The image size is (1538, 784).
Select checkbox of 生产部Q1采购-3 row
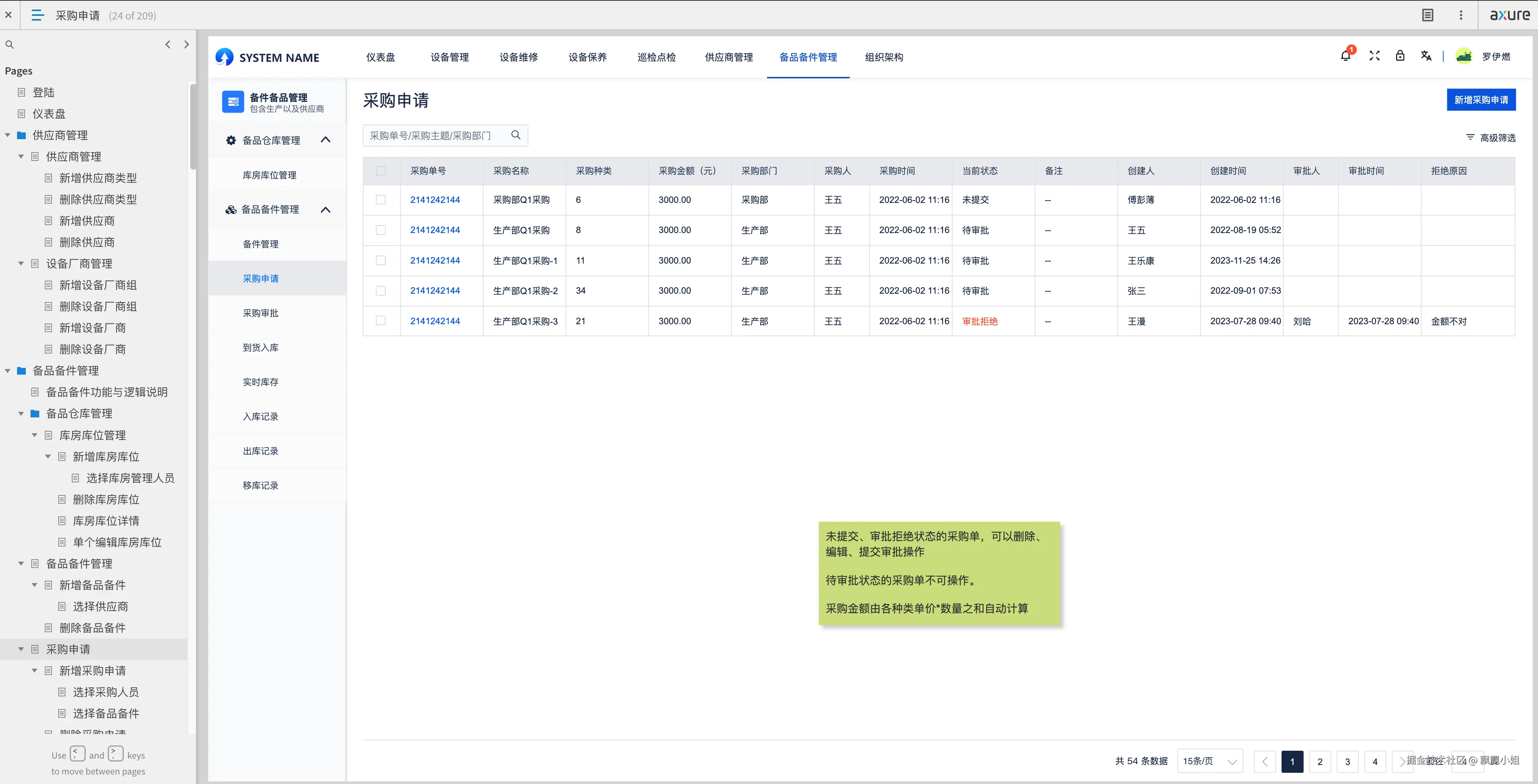point(381,321)
